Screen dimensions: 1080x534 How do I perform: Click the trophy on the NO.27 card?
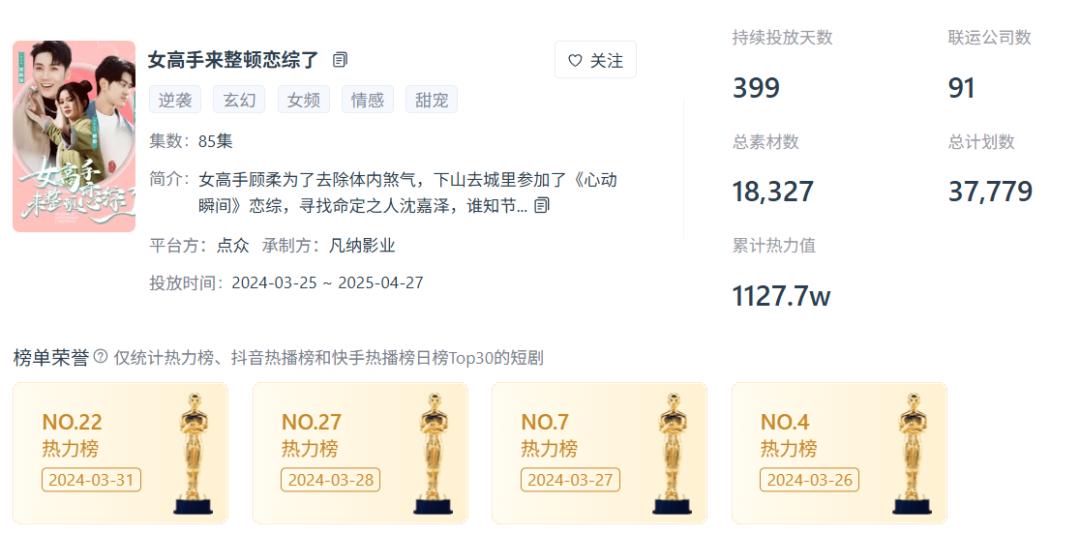[x=433, y=453]
